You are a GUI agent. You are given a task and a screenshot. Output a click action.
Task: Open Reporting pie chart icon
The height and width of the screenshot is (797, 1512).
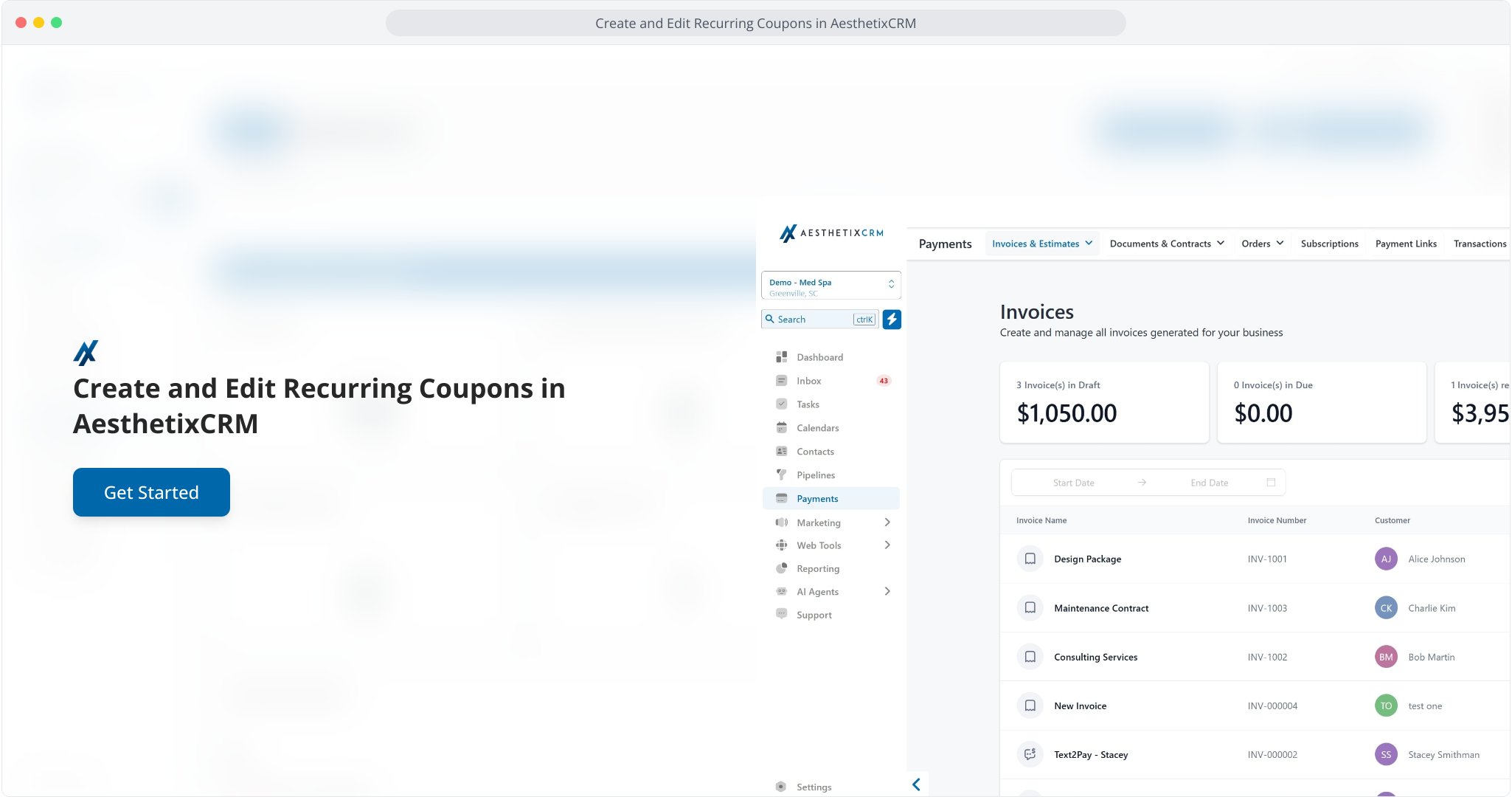pyautogui.click(x=781, y=569)
